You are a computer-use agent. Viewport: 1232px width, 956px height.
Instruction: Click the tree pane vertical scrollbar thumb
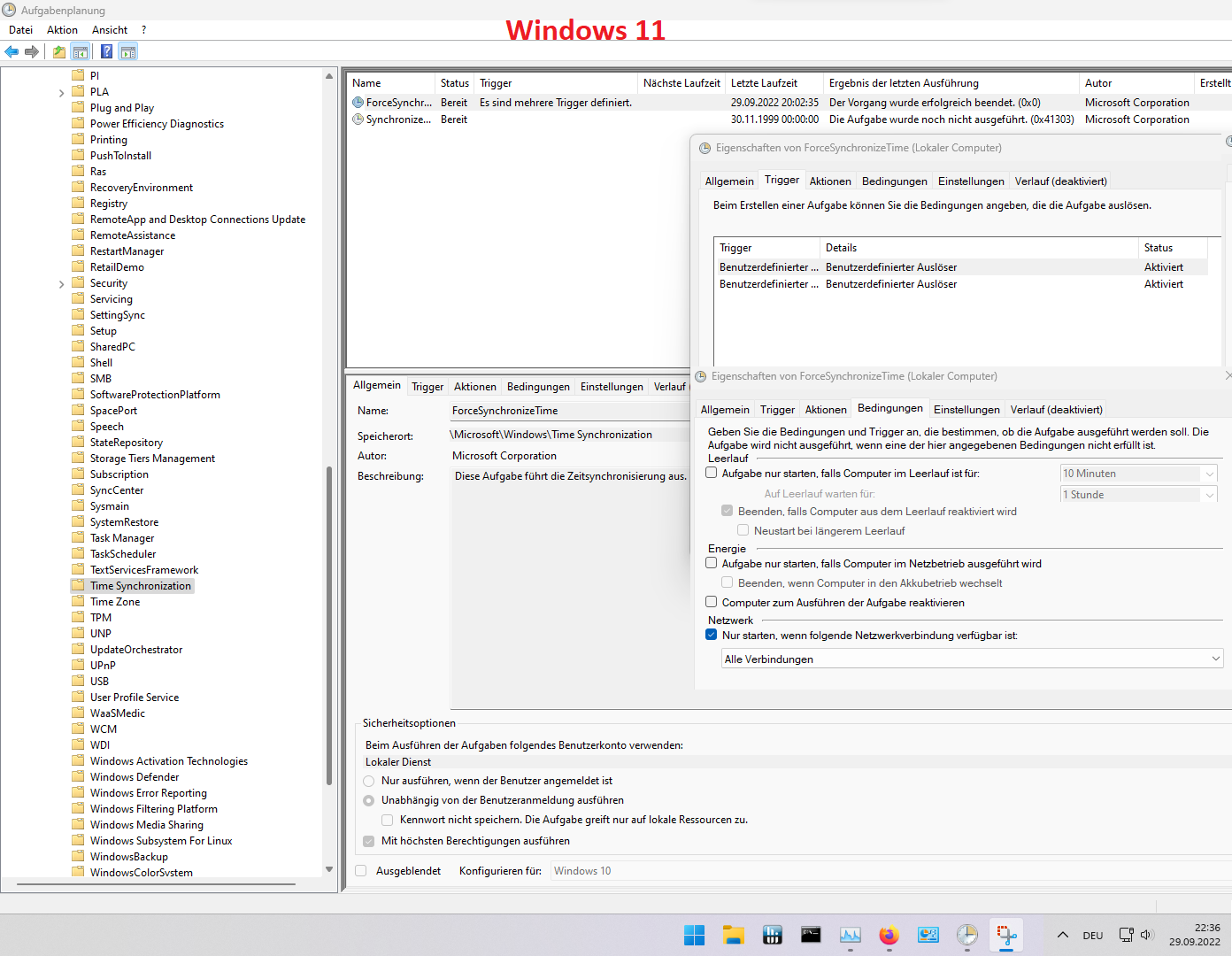pyautogui.click(x=329, y=626)
